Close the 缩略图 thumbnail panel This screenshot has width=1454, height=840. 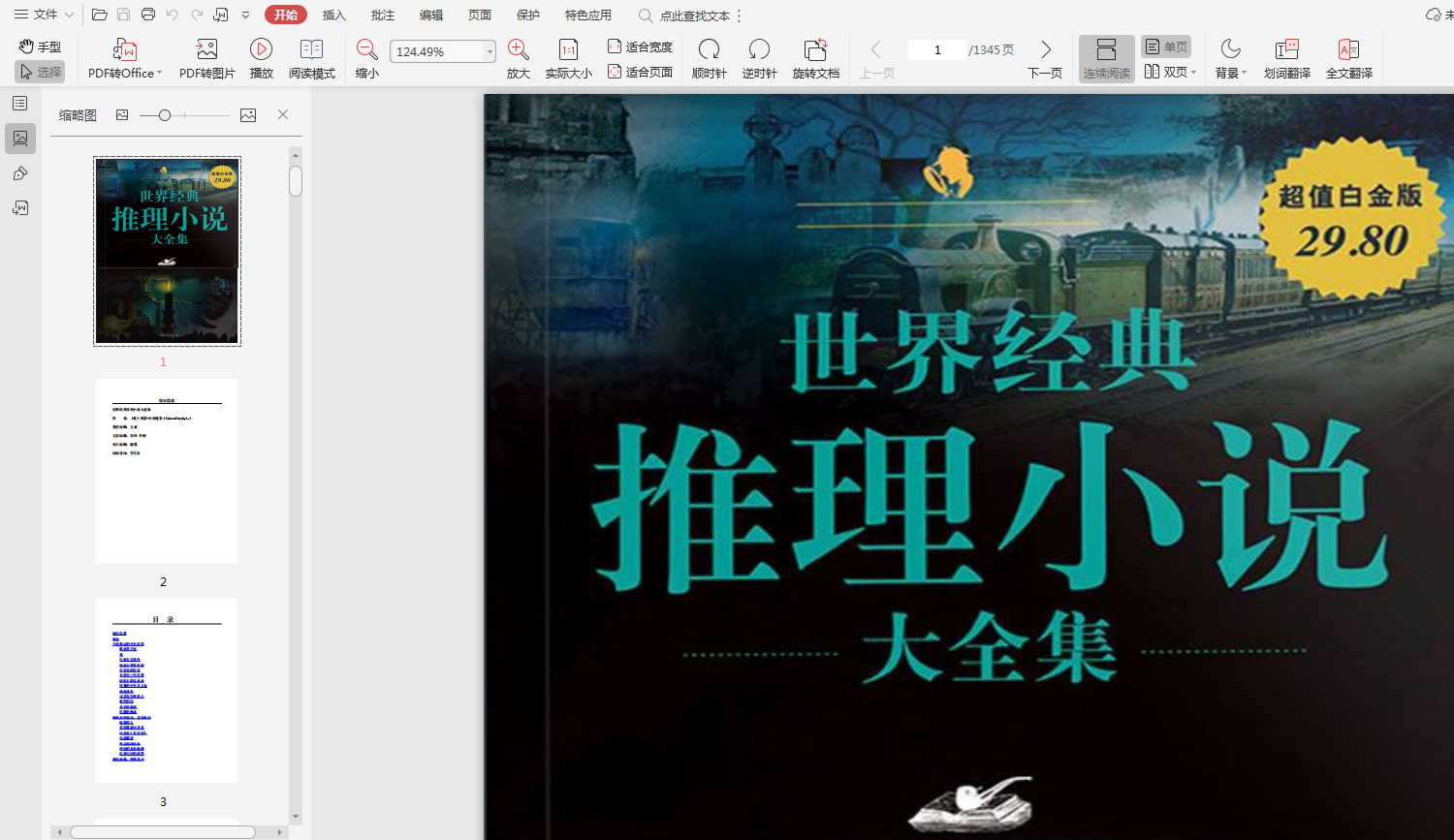click(283, 114)
